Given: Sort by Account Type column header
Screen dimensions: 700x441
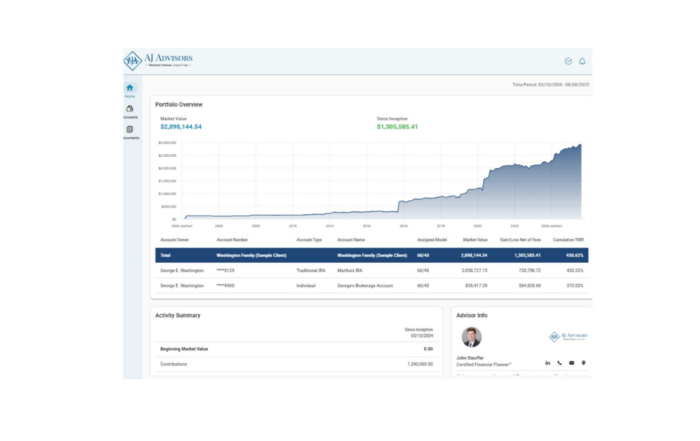Looking at the screenshot, I should pos(309,240).
